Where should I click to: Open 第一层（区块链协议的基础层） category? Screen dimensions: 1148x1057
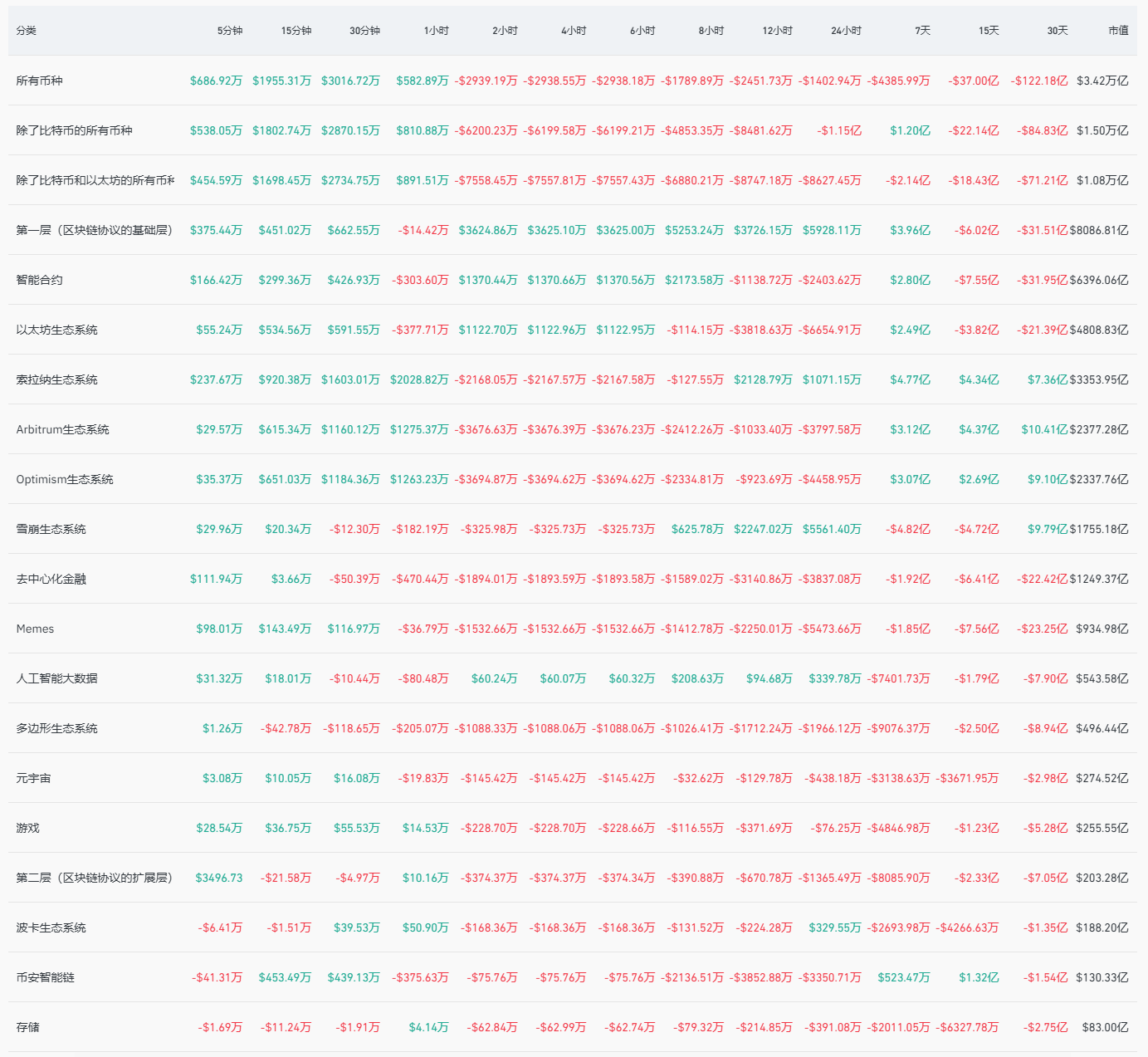click(x=95, y=230)
